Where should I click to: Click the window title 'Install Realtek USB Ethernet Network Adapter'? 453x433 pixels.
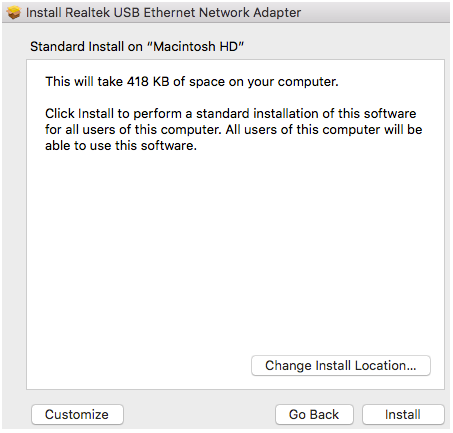pos(163,13)
